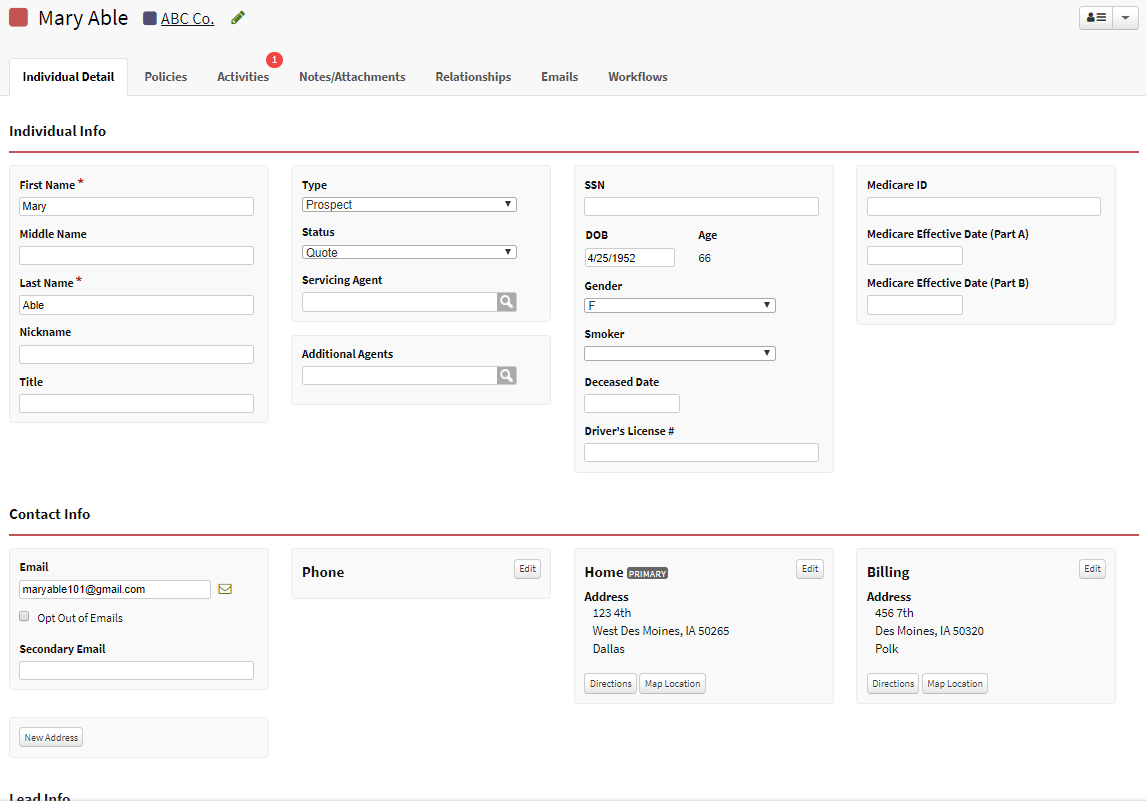
Task: Open the Type dropdown showing Prospect
Action: (408, 204)
